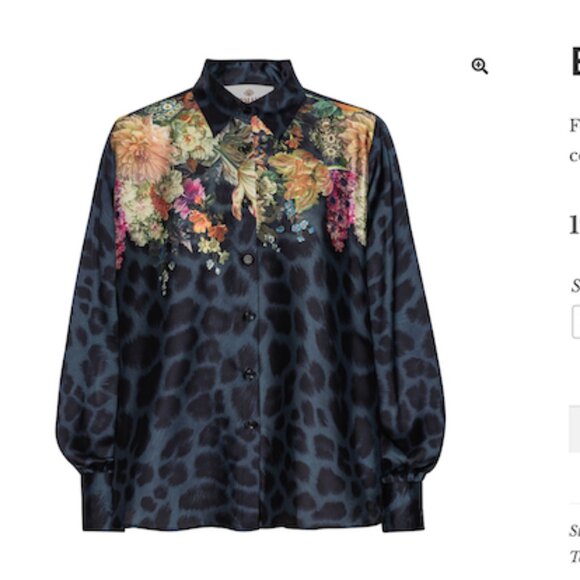Screen dimensions: 580x580
Task: Click the bold product title at top right
Action: coord(576,62)
